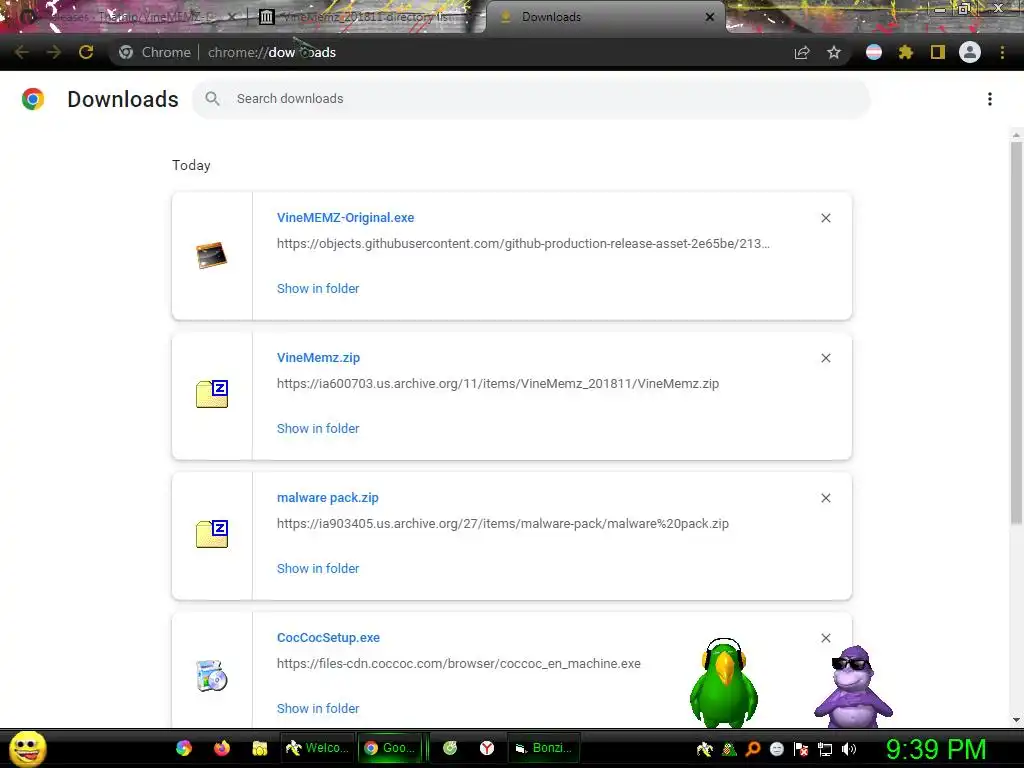Click the CocCocSetup.exe installer icon
Screen dimensions: 1024x768
coord(212,675)
